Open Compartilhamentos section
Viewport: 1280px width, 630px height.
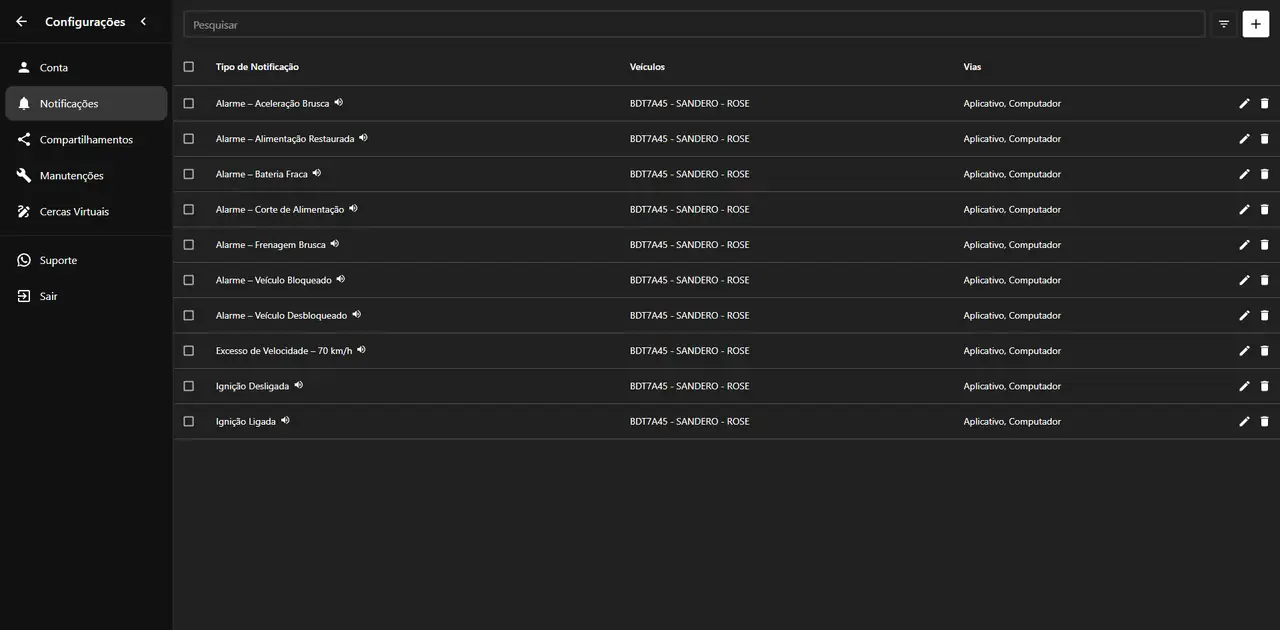point(86,140)
